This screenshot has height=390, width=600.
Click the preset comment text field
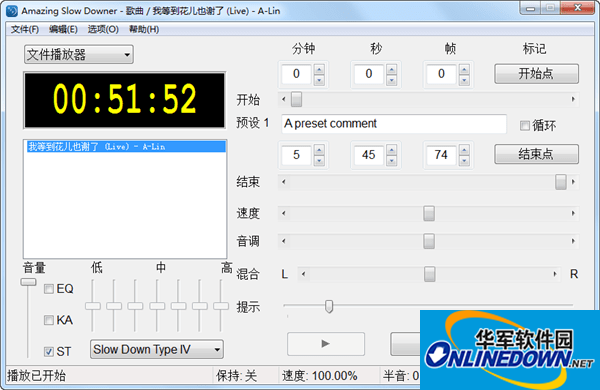(394, 124)
